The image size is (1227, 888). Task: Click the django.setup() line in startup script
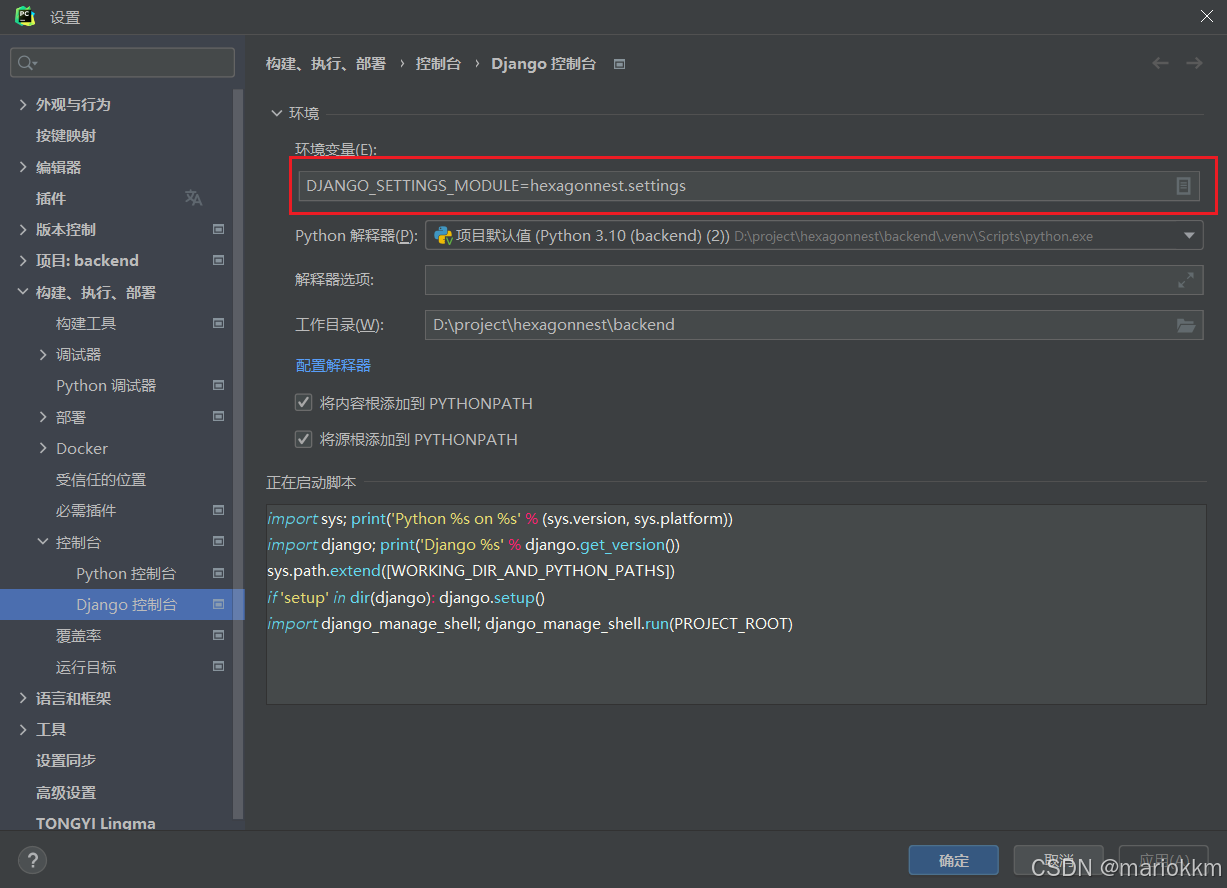(406, 597)
